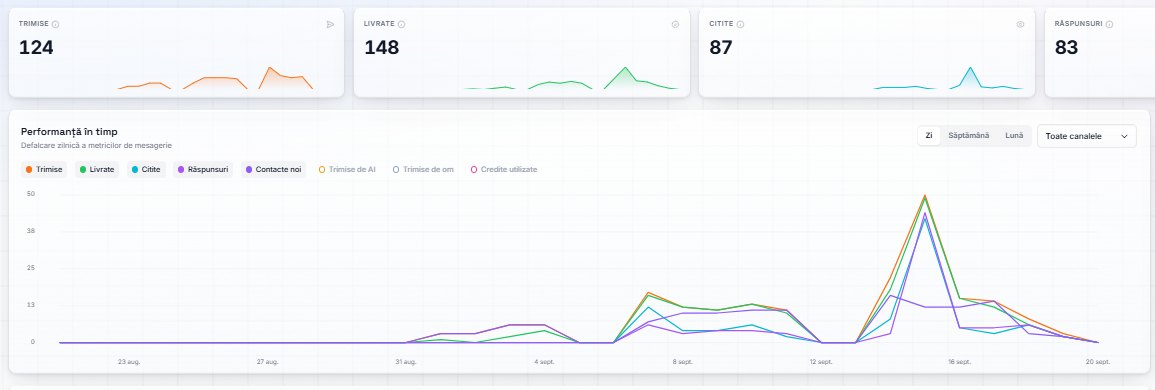The image size is (1155, 390).
Task: Click the Defalcare zilnică subtitle text
Action: tap(96, 145)
